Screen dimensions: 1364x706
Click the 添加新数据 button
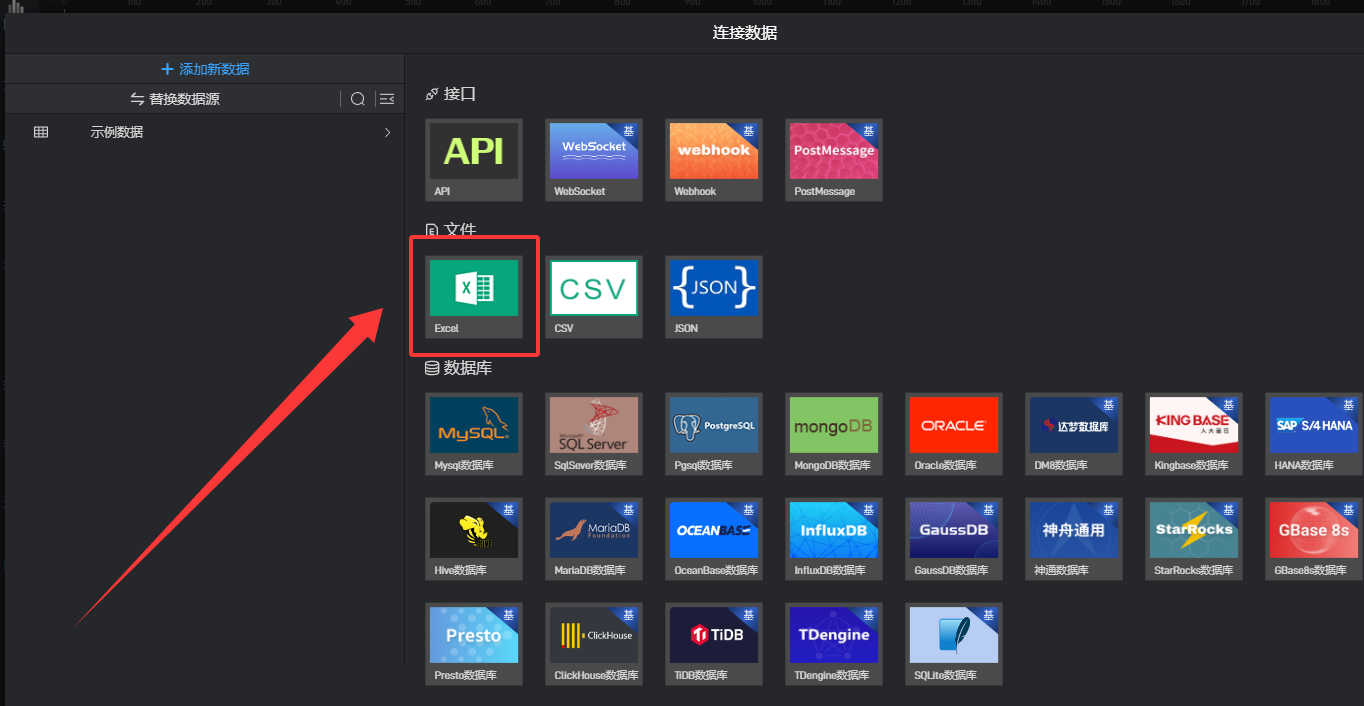[x=205, y=69]
